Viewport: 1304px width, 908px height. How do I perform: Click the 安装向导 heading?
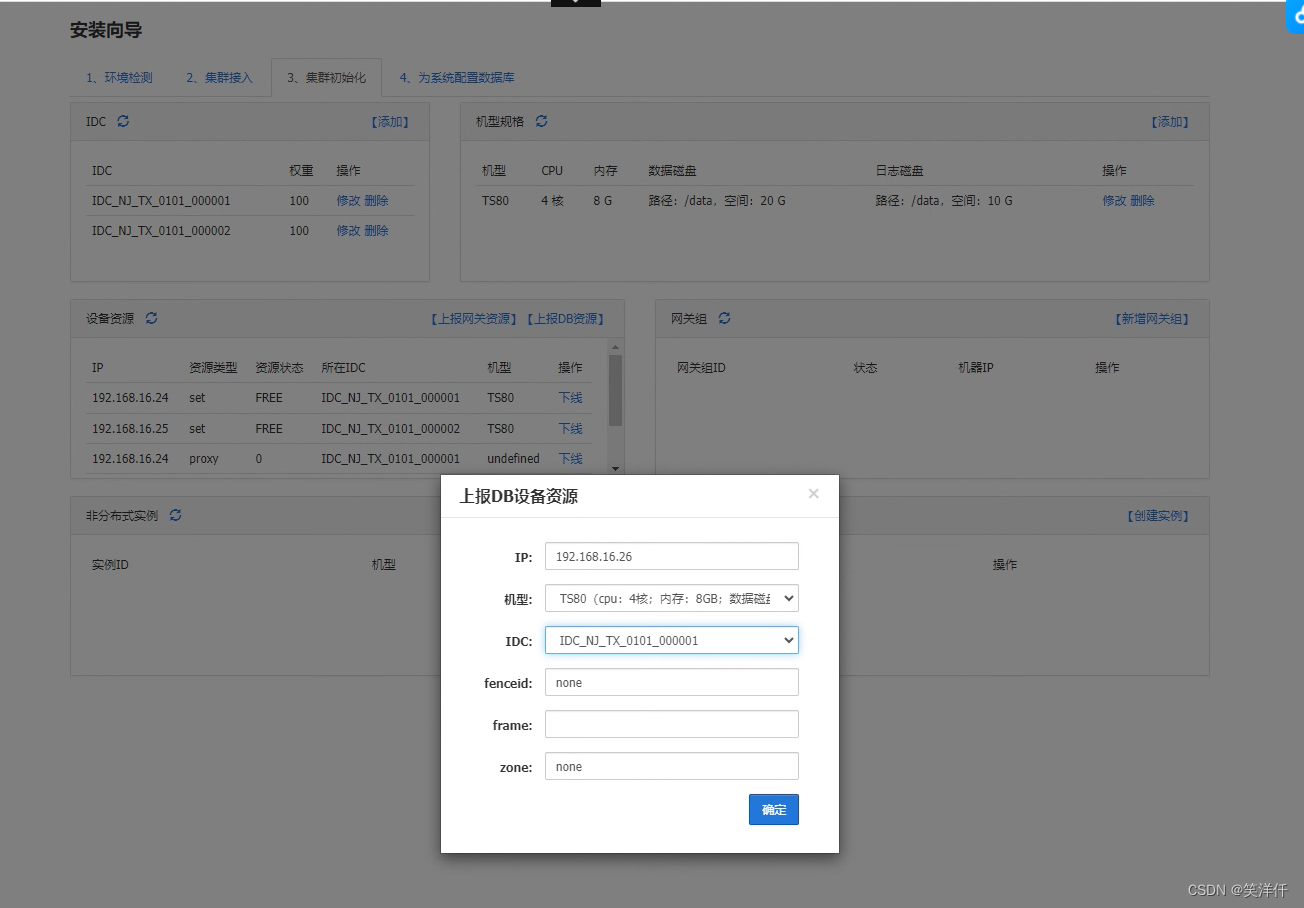coord(106,30)
